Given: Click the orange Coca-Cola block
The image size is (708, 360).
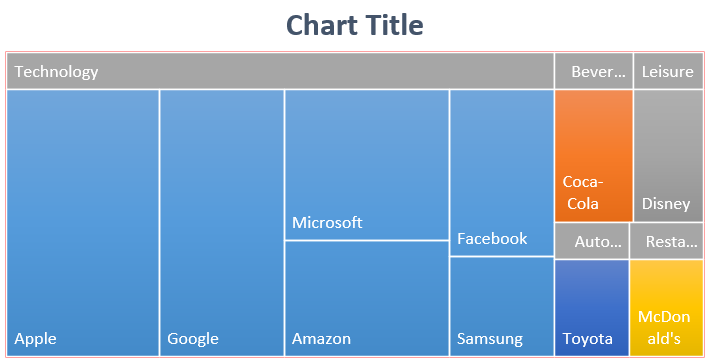Looking at the screenshot, I should [x=593, y=155].
